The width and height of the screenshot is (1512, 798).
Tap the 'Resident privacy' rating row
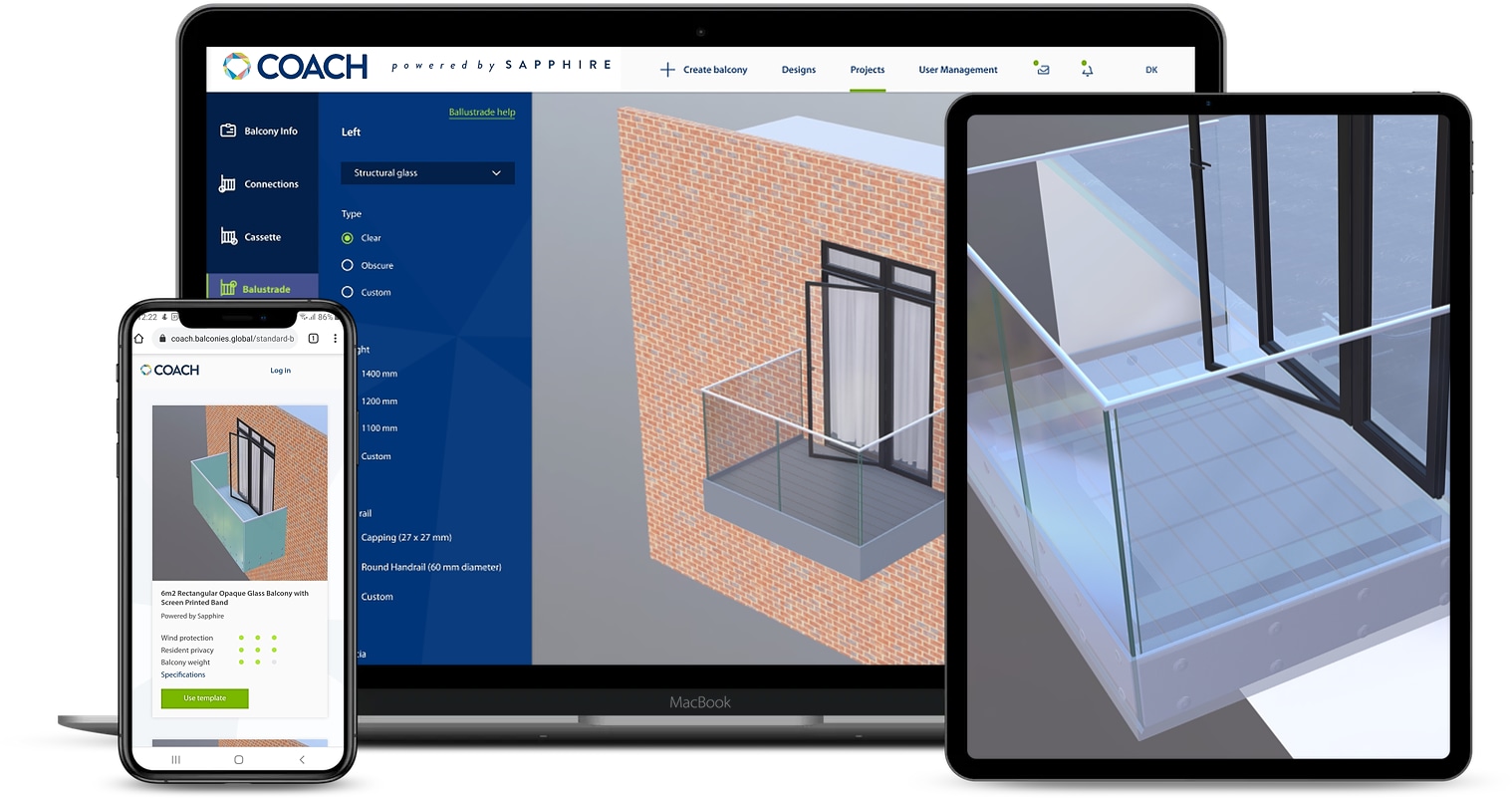[x=219, y=650]
